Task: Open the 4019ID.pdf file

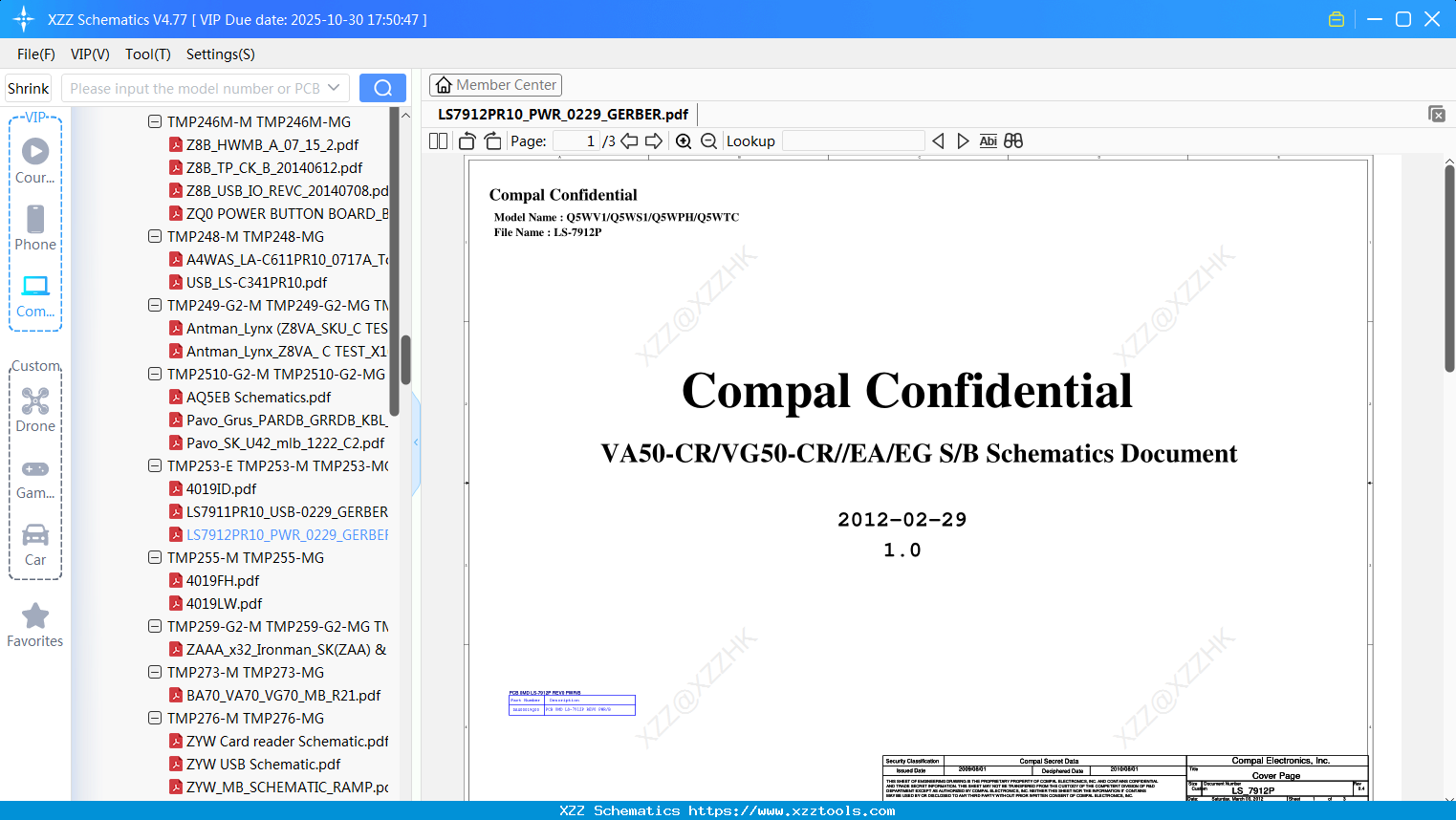Action: click(x=221, y=489)
